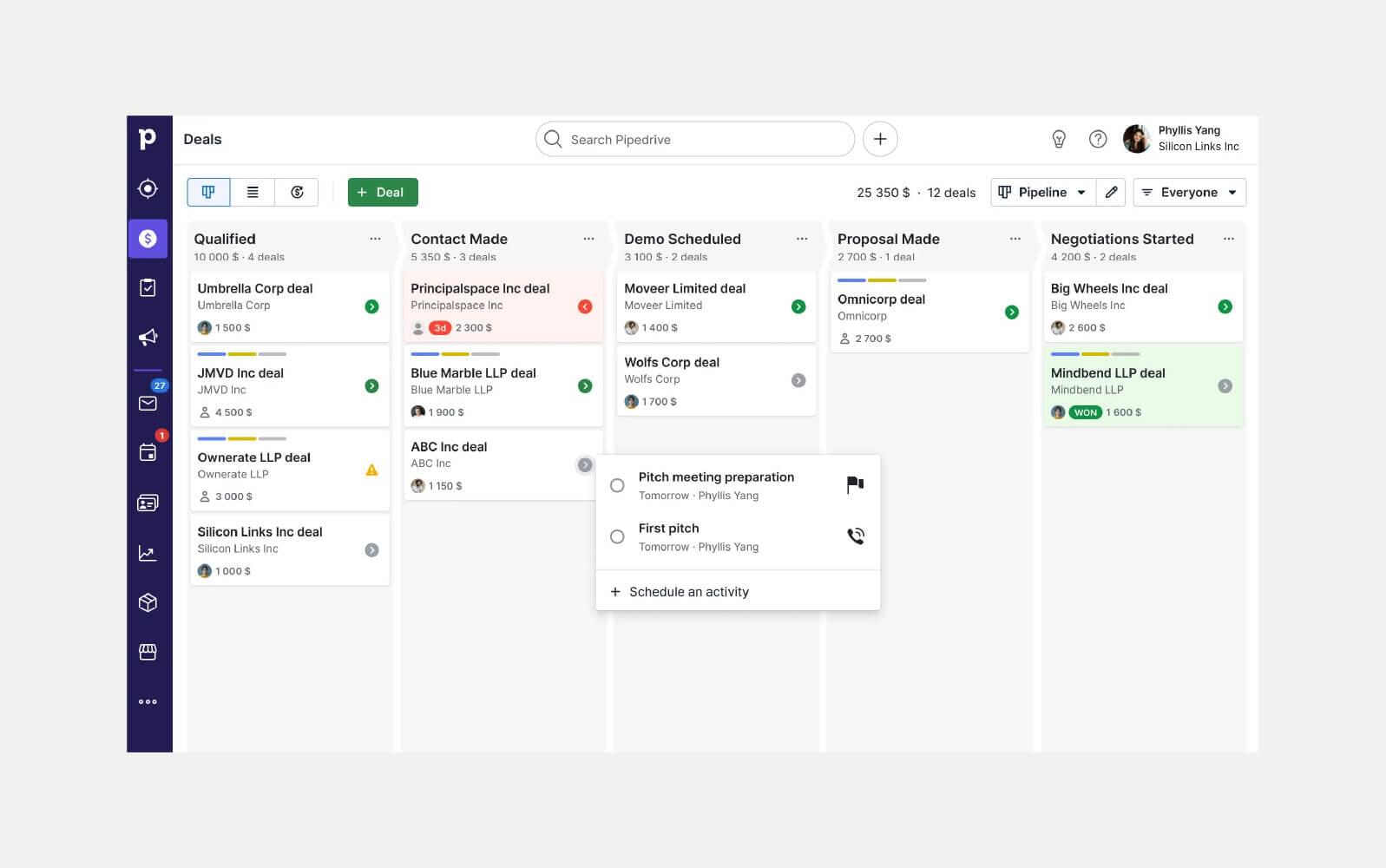
Task: Open the Umbrella Corp deal title
Action: 255,288
